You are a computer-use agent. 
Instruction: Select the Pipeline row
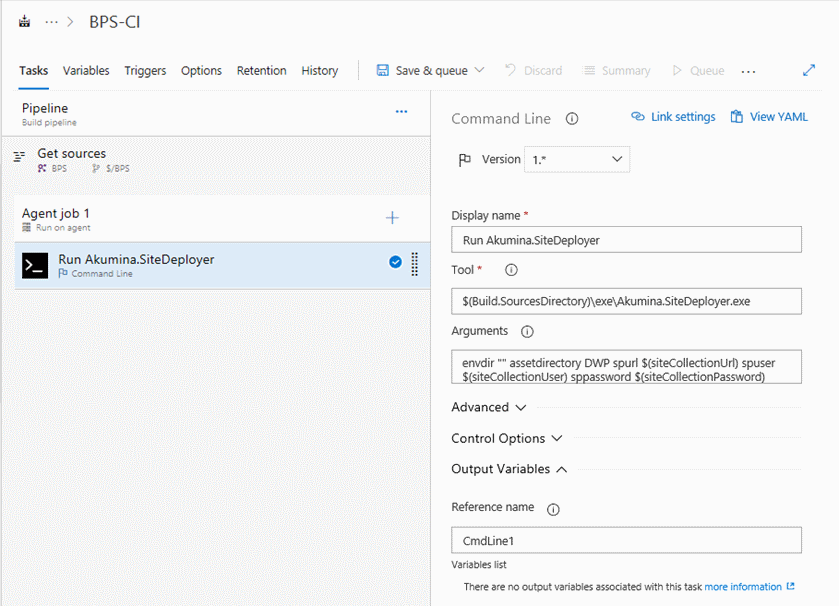coord(216,114)
